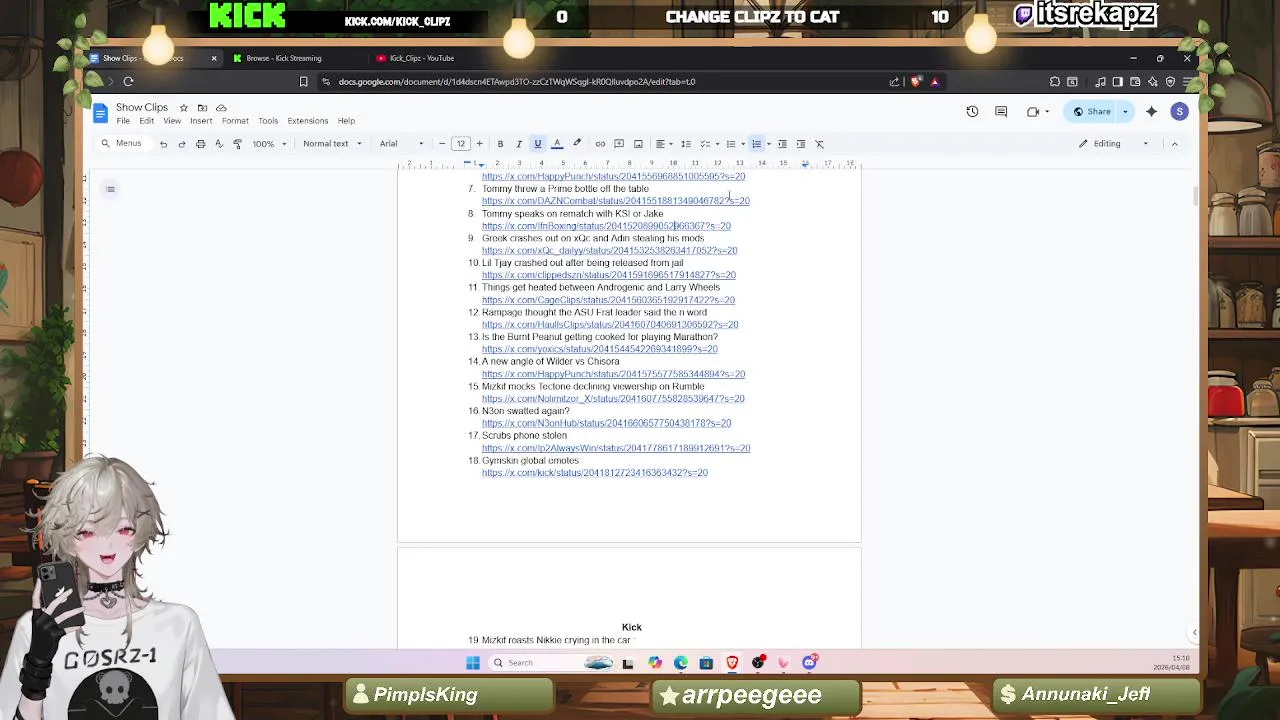Open the Edit menu
Image resolution: width=1280 pixels, height=720 pixels.
click(146, 121)
